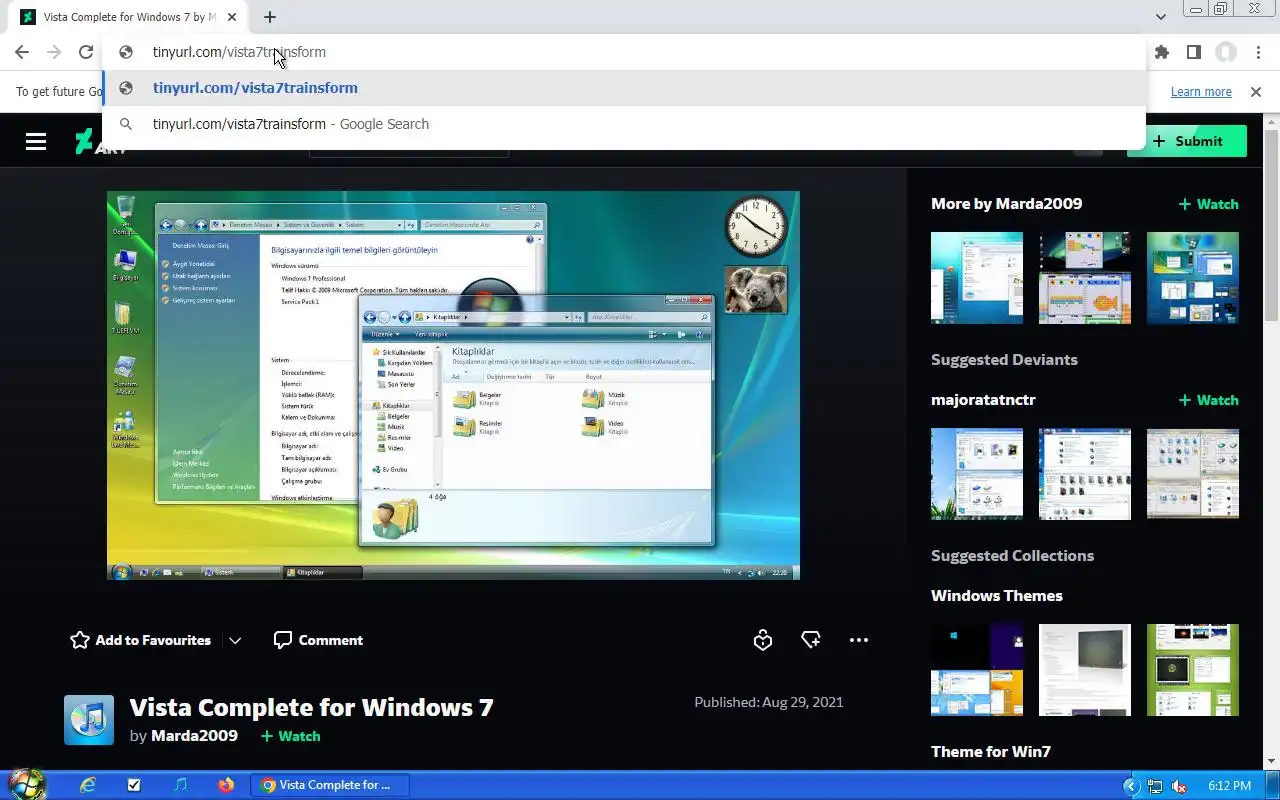Click the green Submit button
Viewport: 1280px width, 800px height.
[x=1187, y=141]
